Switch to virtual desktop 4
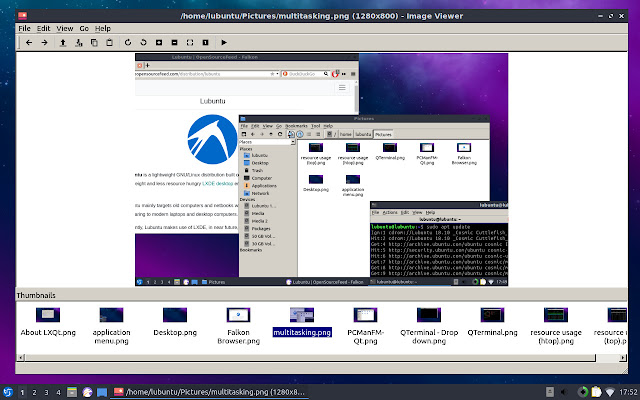 tap(58, 392)
